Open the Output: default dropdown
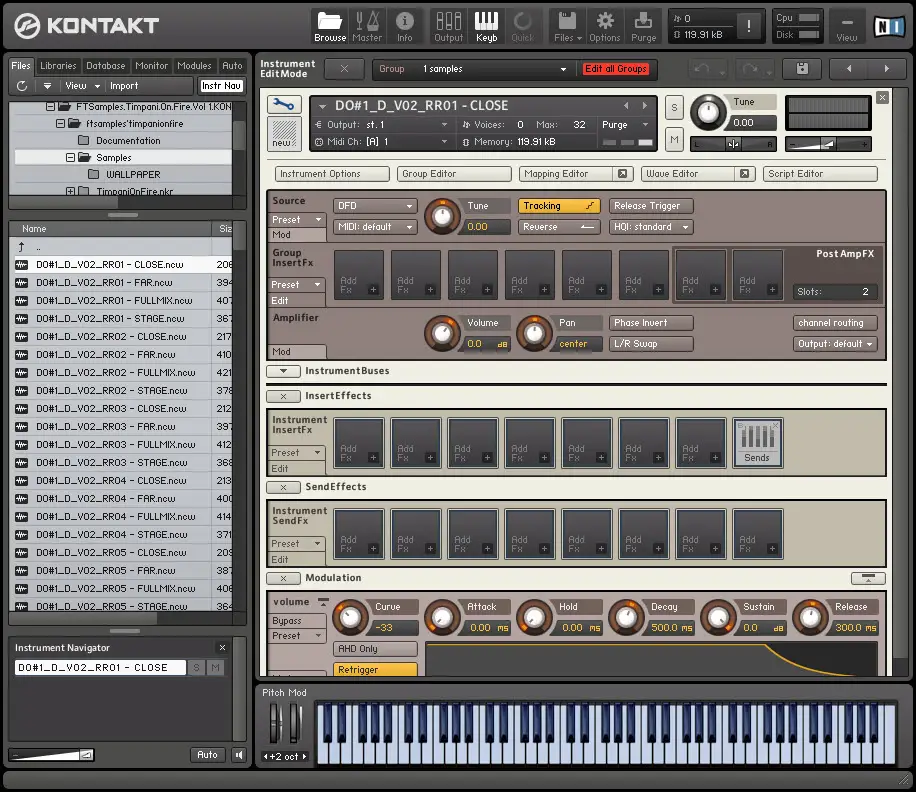Viewport: 916px width, 792px height. 835,343
